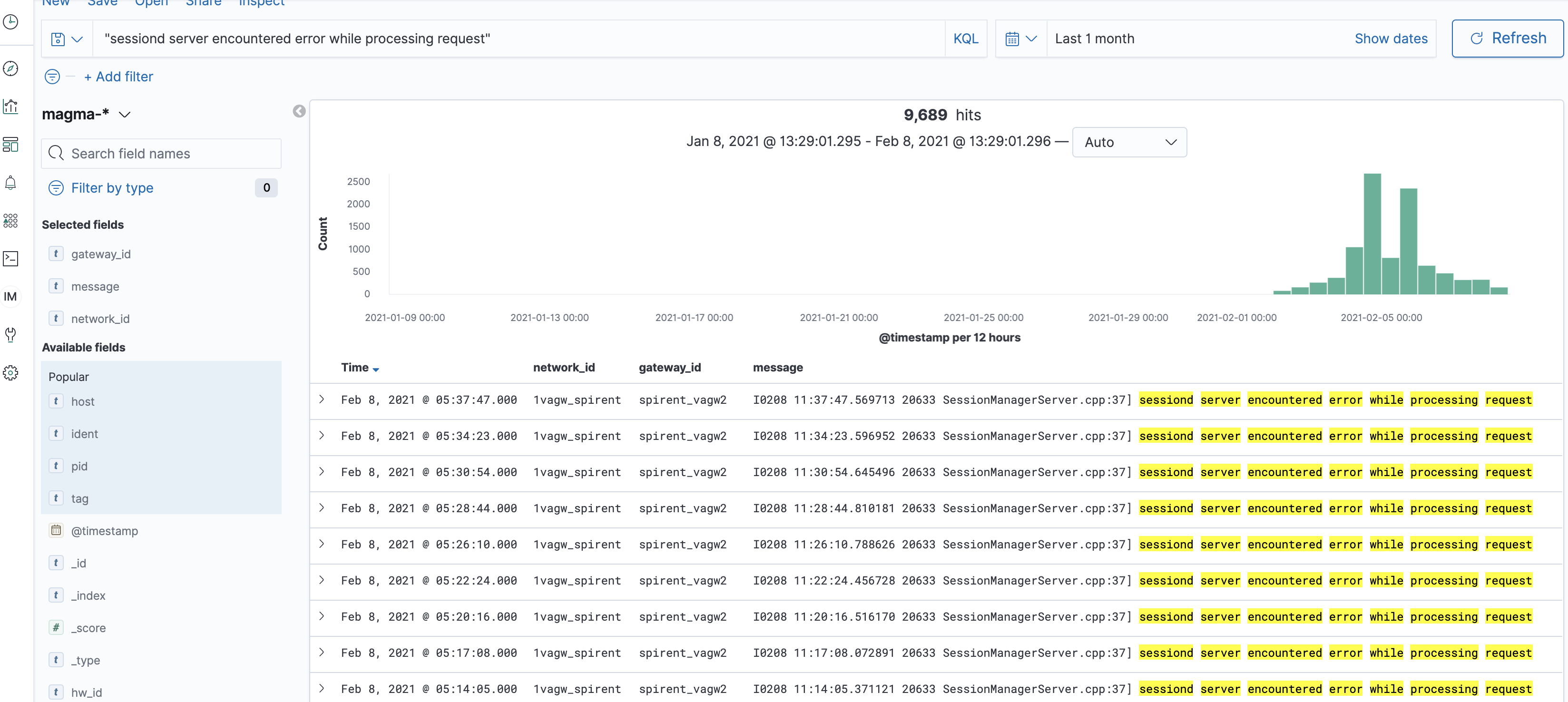Expand the 05:37:47.000 log row
Viewport: 1568px width, 702px height.
pos(322,400)
